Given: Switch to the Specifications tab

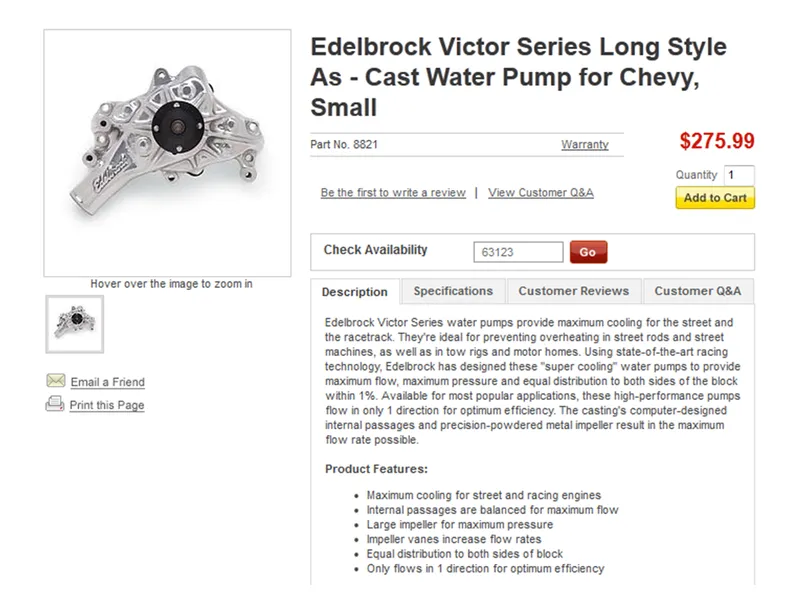Looking at the screenshot, I should (x=453, y=291).
